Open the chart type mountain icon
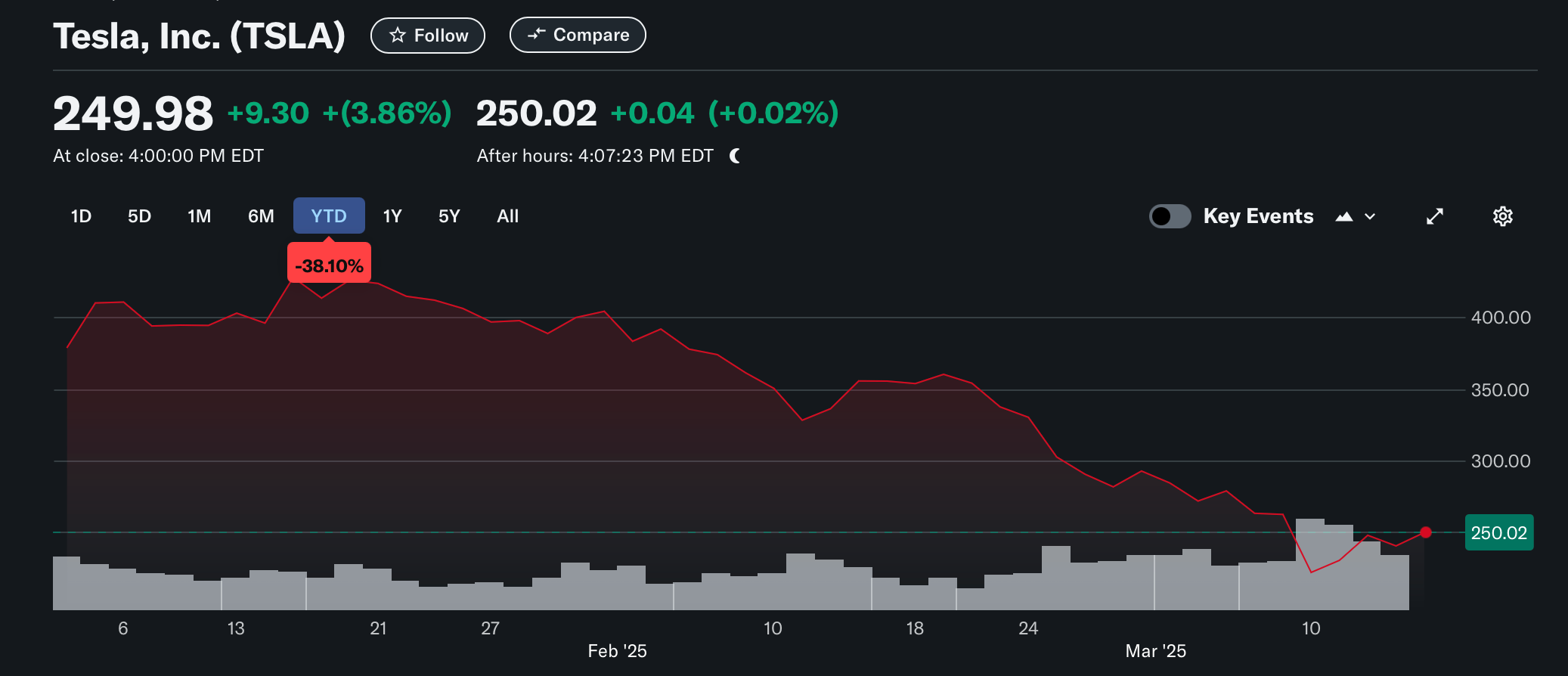The image size is (1568, 676). point(1343,217)
